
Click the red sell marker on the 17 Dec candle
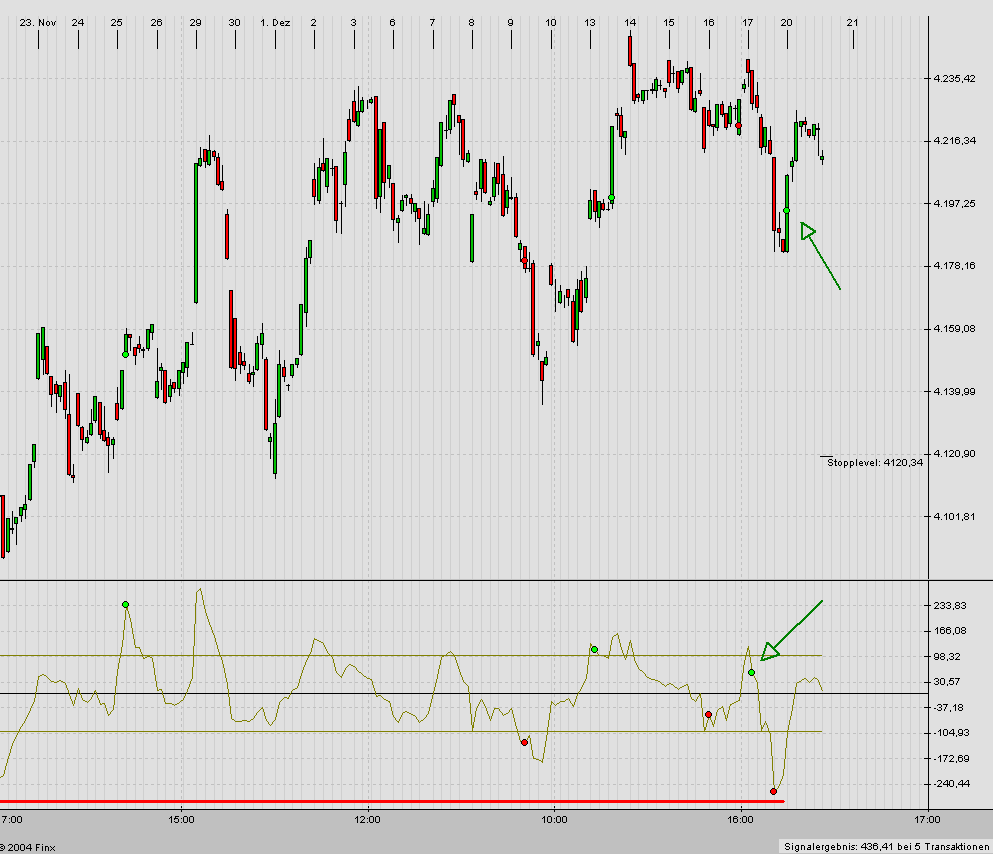739,125
